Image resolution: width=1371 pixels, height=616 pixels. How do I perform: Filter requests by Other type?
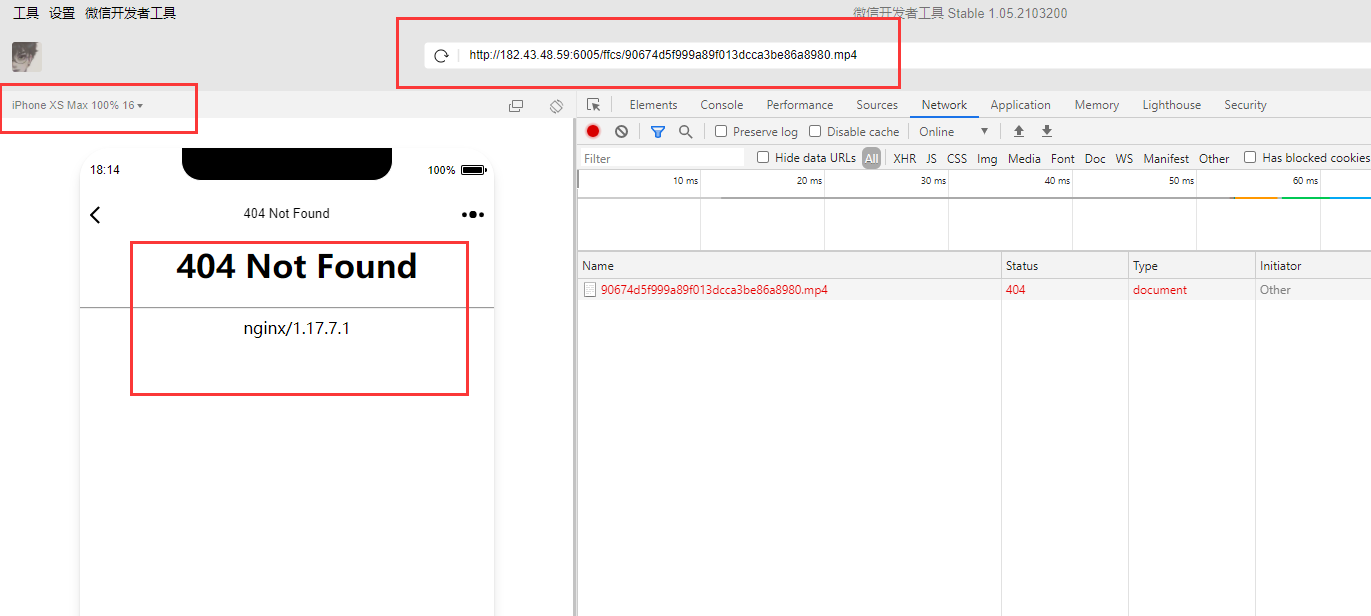coord(1214,158)
